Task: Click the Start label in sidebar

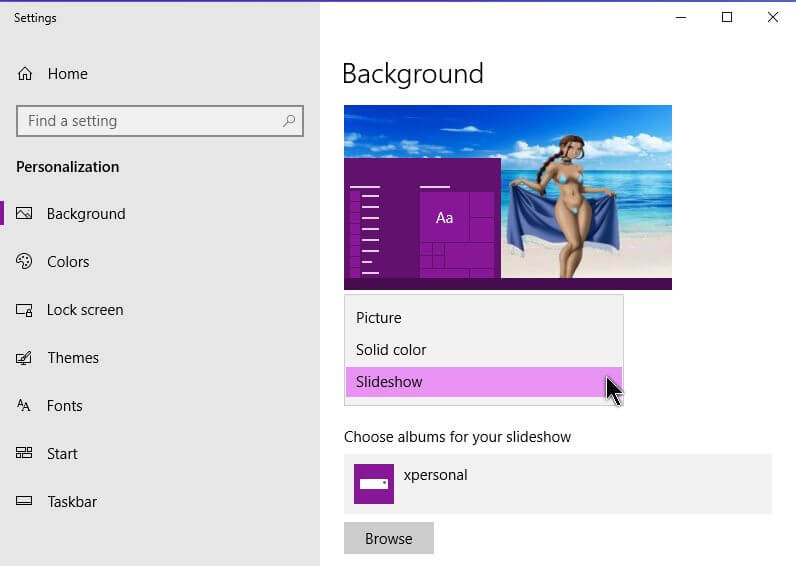Action: click(x=62, y=453)
